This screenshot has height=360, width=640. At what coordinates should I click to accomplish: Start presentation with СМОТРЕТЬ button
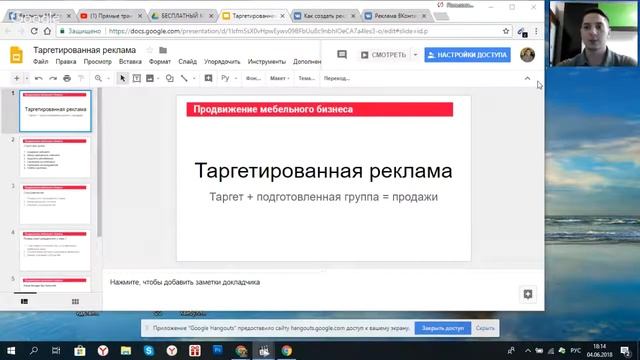383,55
